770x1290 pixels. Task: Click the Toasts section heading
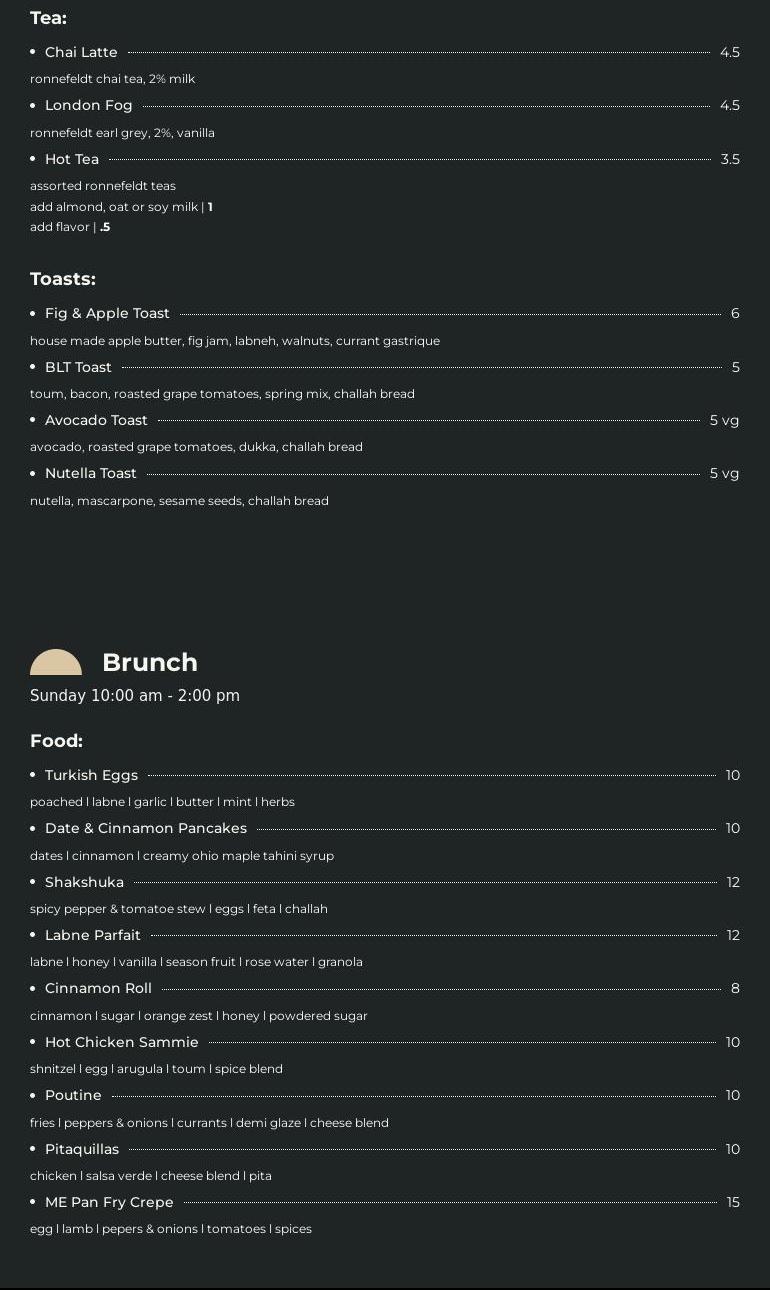click(63, 279)
